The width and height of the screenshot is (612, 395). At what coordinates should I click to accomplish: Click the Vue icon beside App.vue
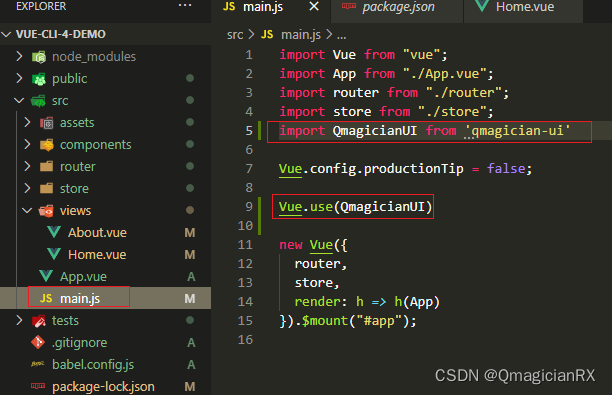(x=46, y=276)
